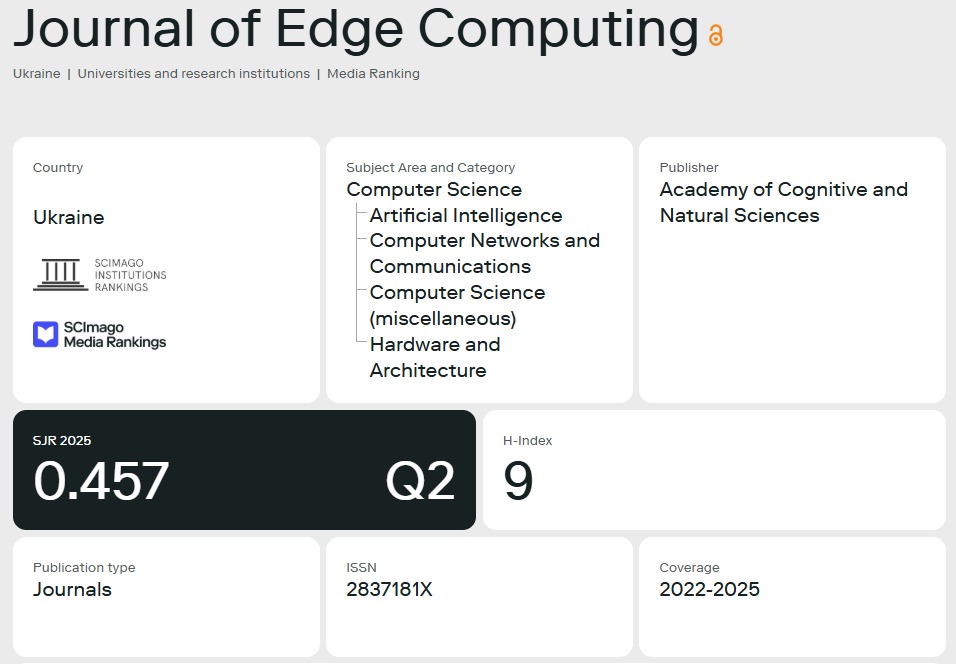Image resolution: width=956 pixels, height=664 pixels.
Task: Click Ukraine in the Country card
Action: tap(68, 217)
